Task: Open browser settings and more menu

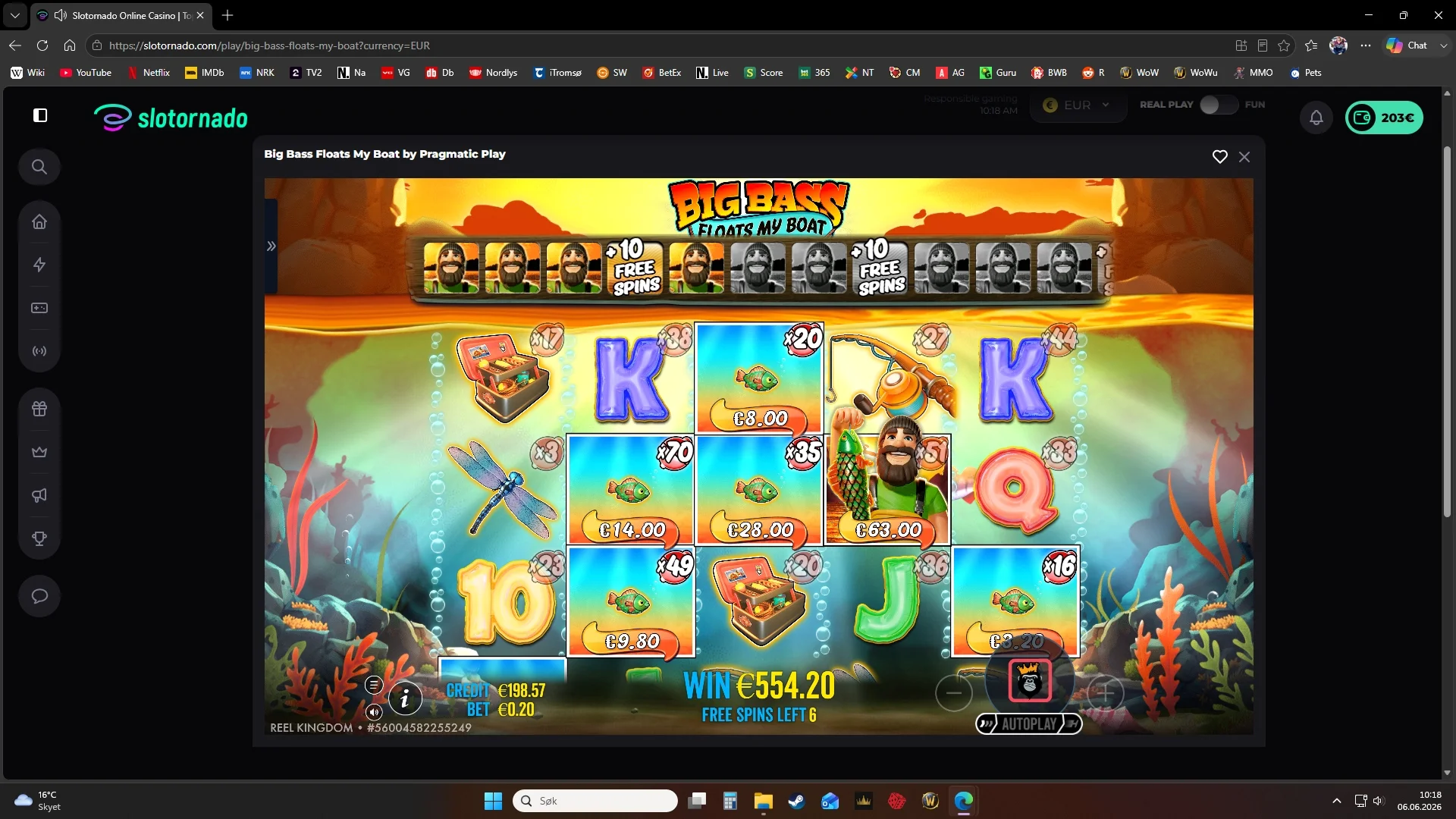Action: click(x=1366, y=45)
